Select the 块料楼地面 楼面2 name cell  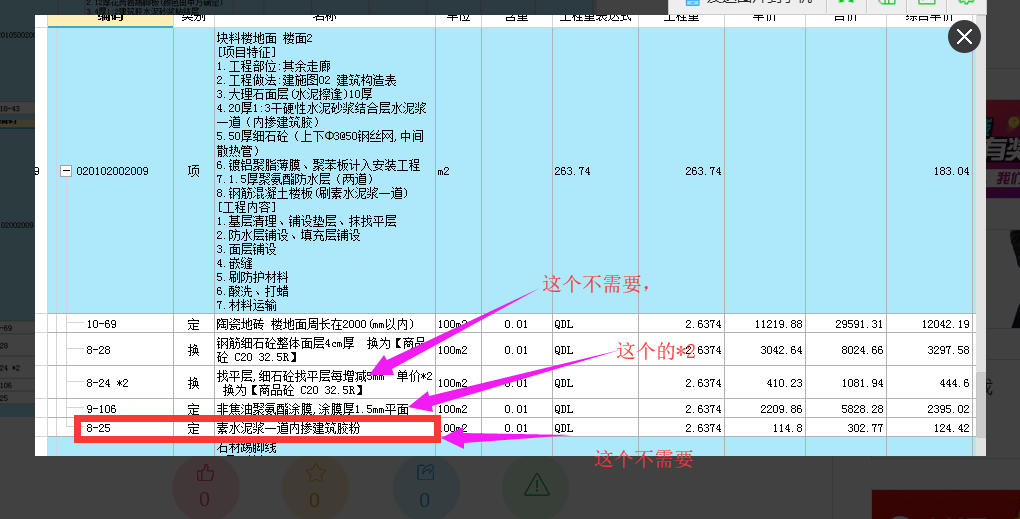[x=325, y=171]
